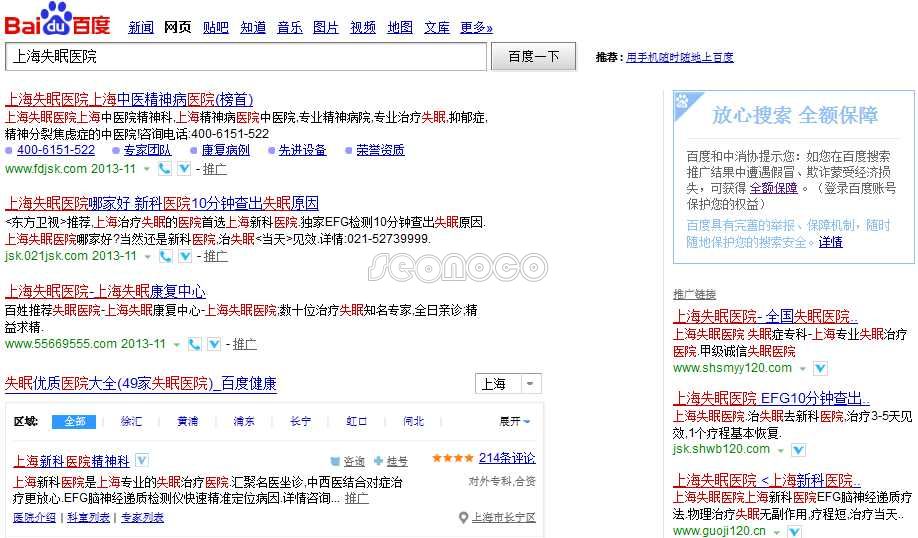Screen dimensions: 918x538
Task: Click the phone icon next to www.55669555.com
Action: point(194,344)
